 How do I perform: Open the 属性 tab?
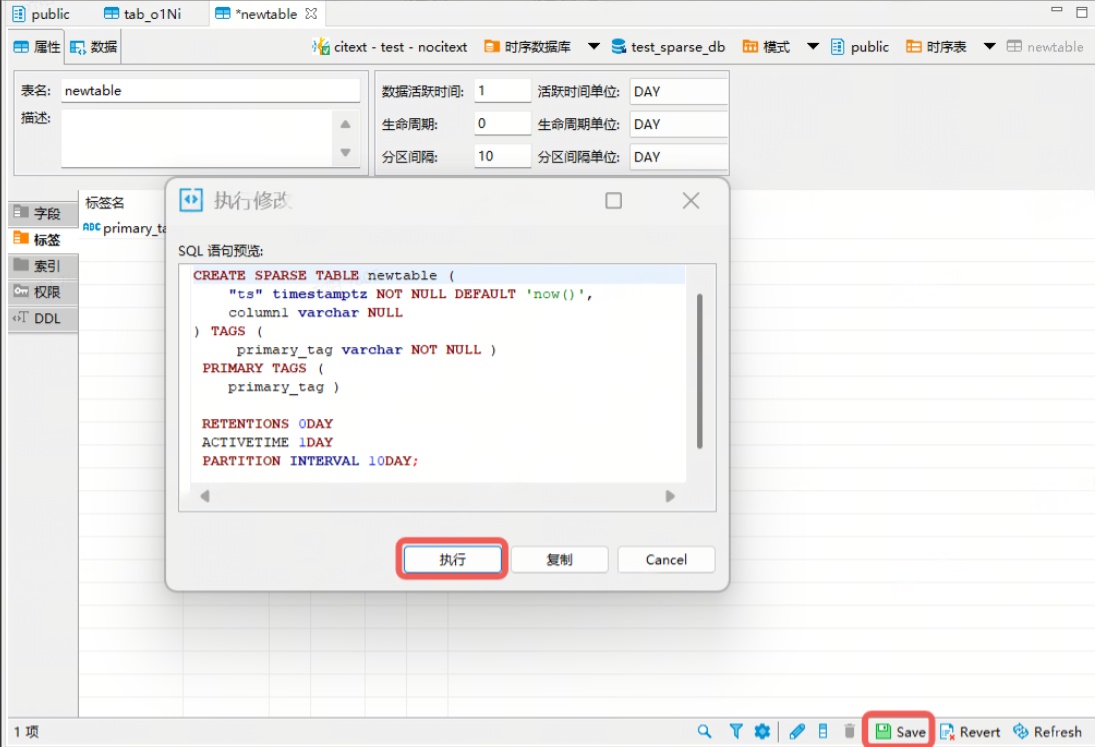coord(38,47)
